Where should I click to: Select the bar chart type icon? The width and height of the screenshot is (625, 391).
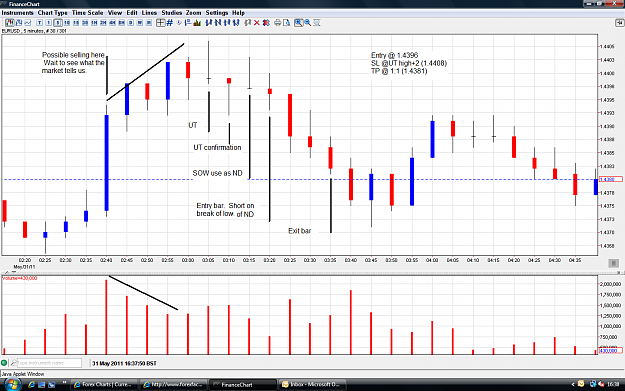coord(19,23)
